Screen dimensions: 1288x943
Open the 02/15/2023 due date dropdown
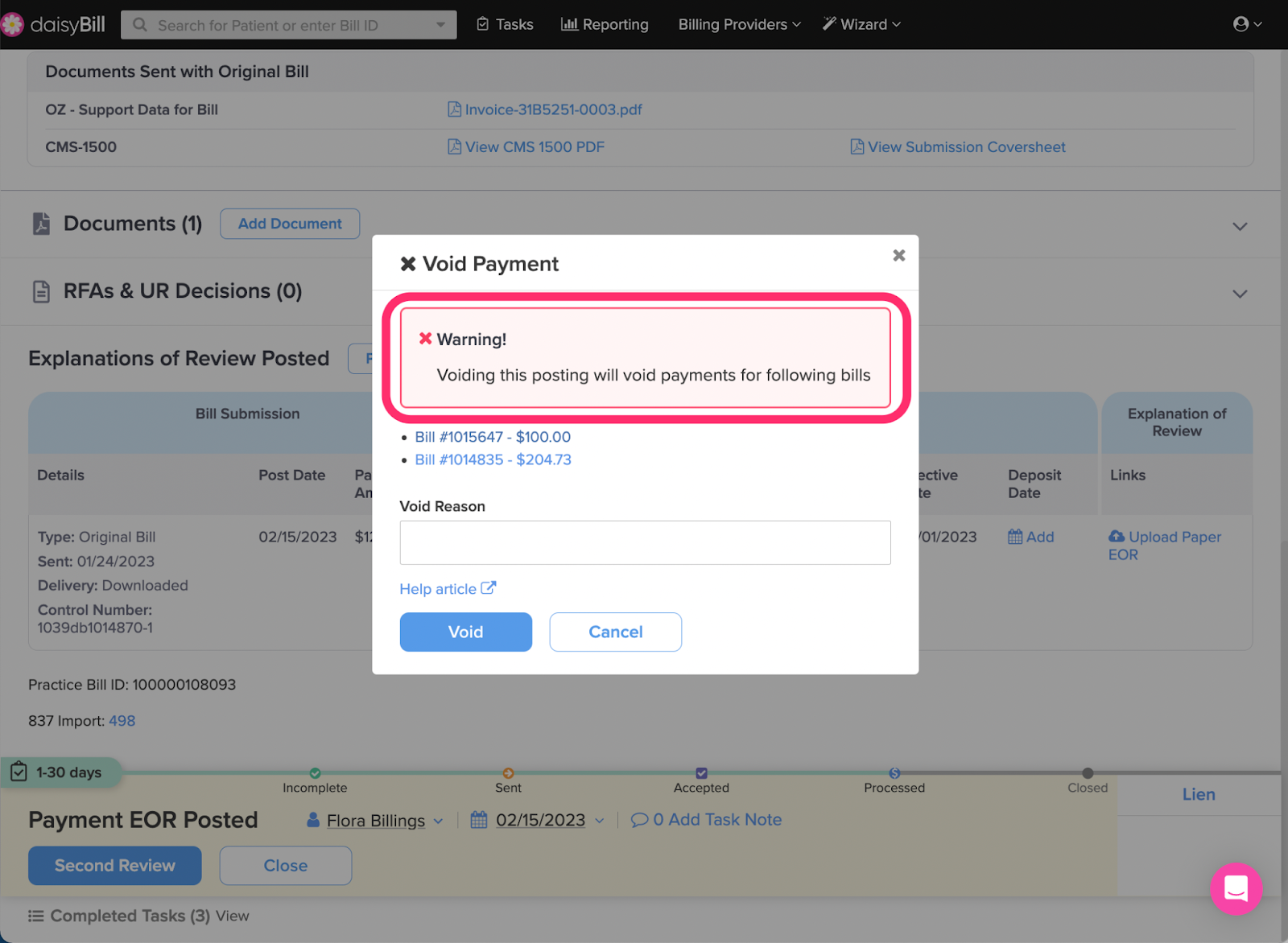(539, 820)
